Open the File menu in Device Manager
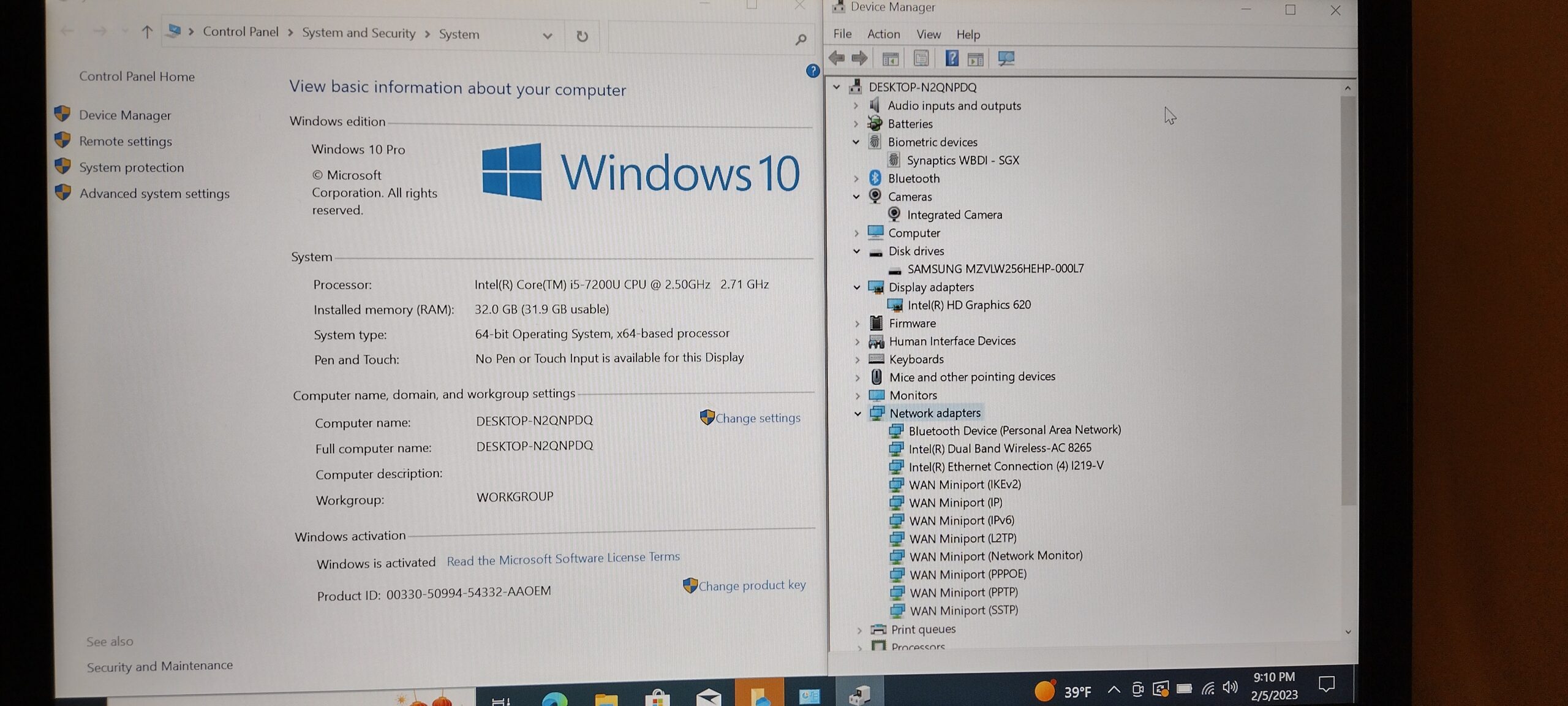This screenshot has width=1568, height=706. 842,34
